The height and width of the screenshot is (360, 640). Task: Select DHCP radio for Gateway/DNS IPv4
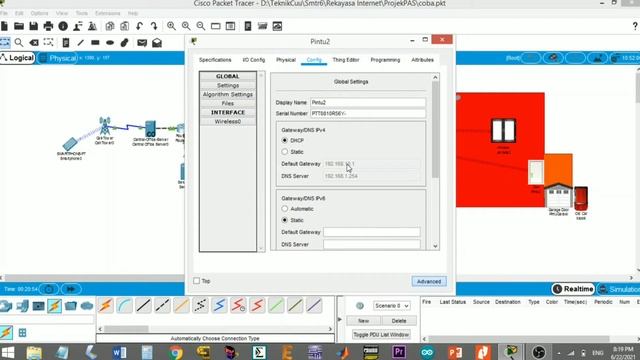(x=285, y=140)
